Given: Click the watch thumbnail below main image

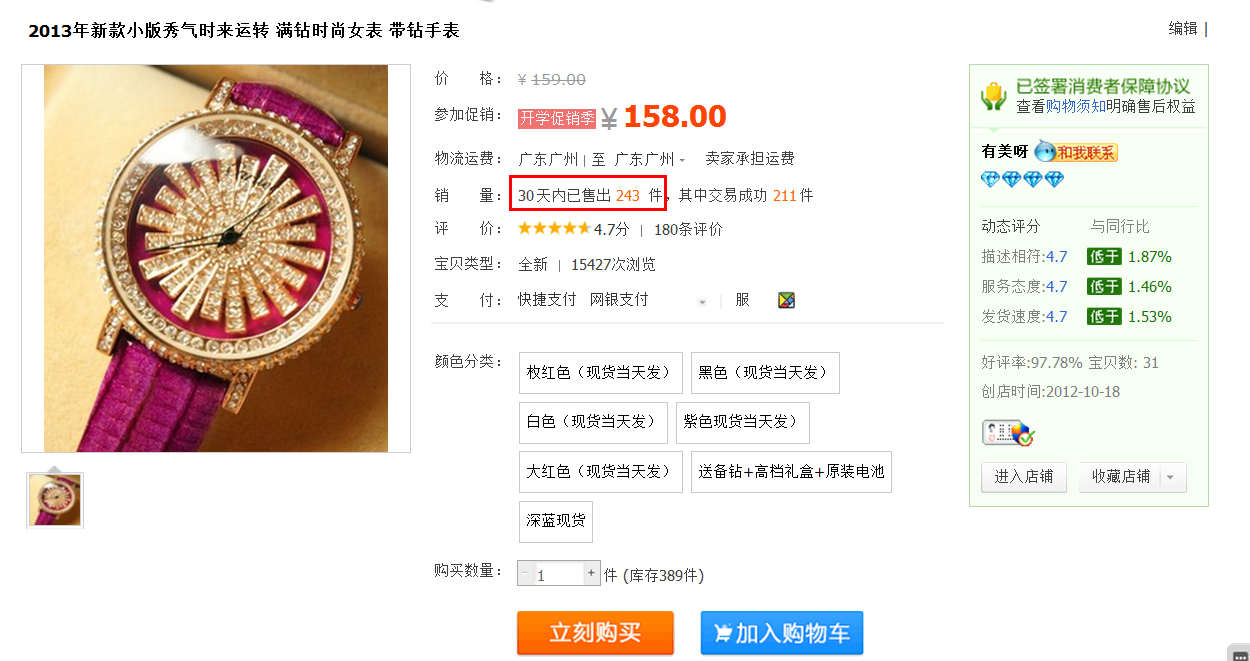Looking at the screenshot, I should click(55, 499).
